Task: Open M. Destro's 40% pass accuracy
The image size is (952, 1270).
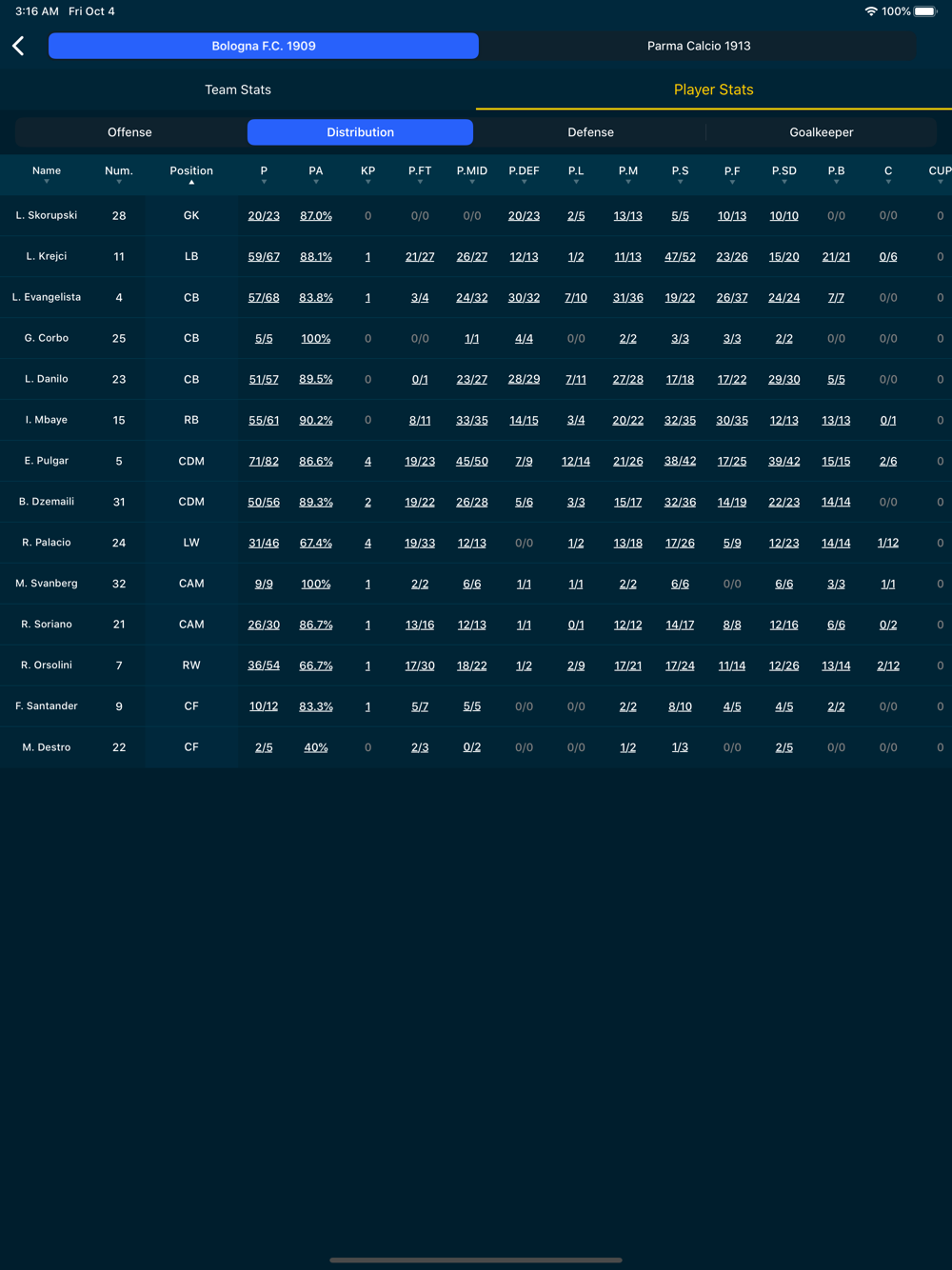Action: coord(316,747)
